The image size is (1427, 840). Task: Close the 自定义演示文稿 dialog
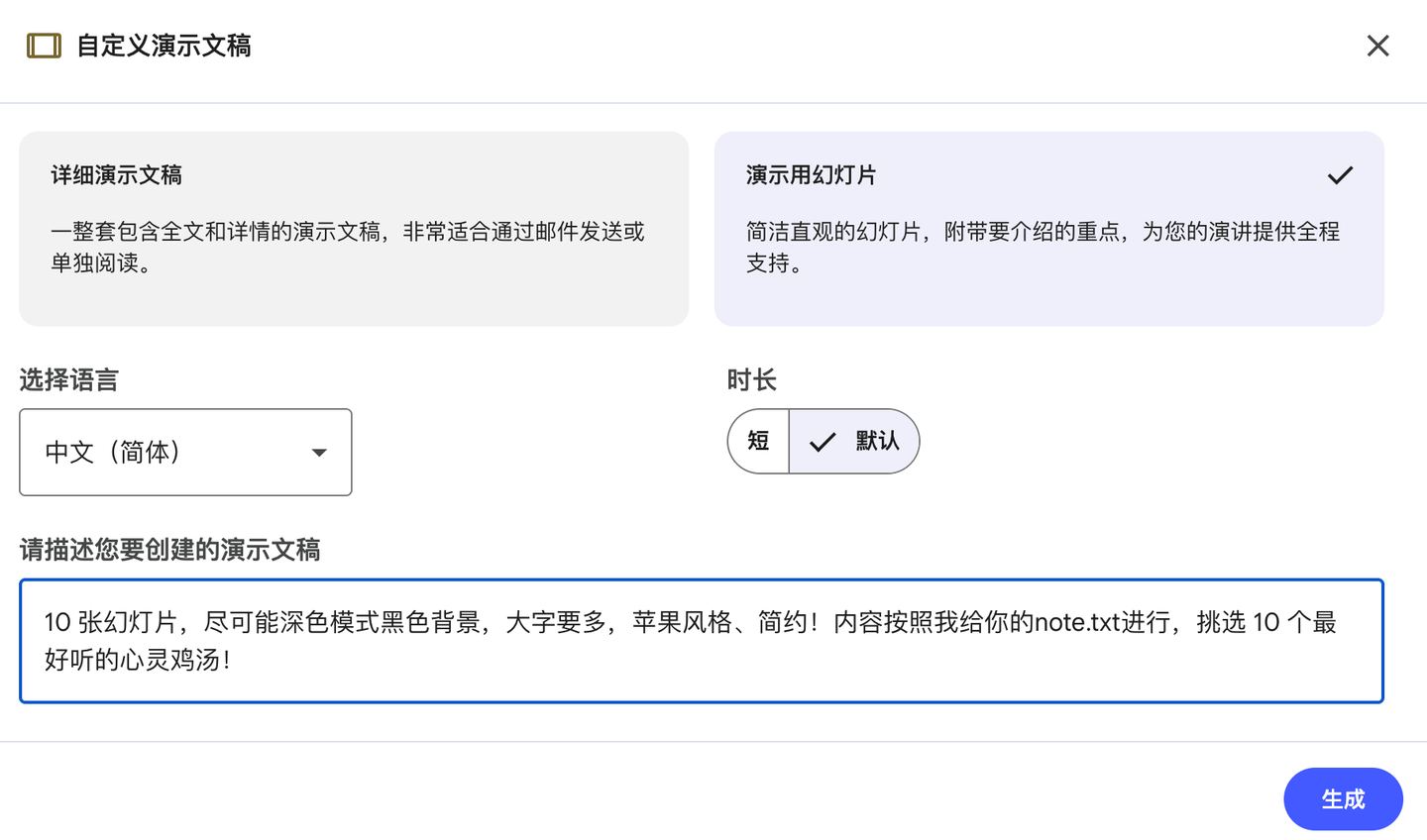(x=1377, y=46)
